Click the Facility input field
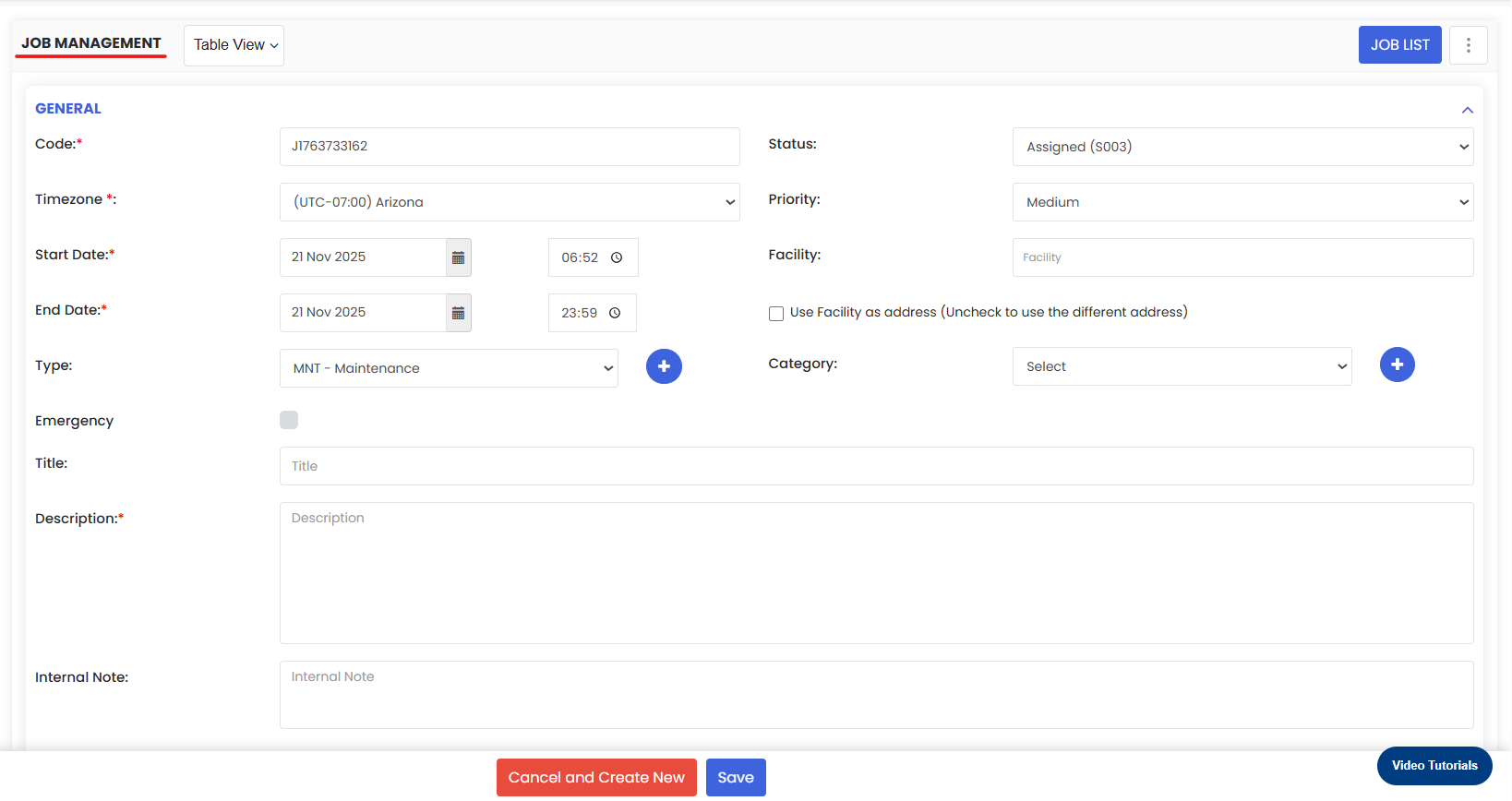The image size is (1512, 801). 1242,257
